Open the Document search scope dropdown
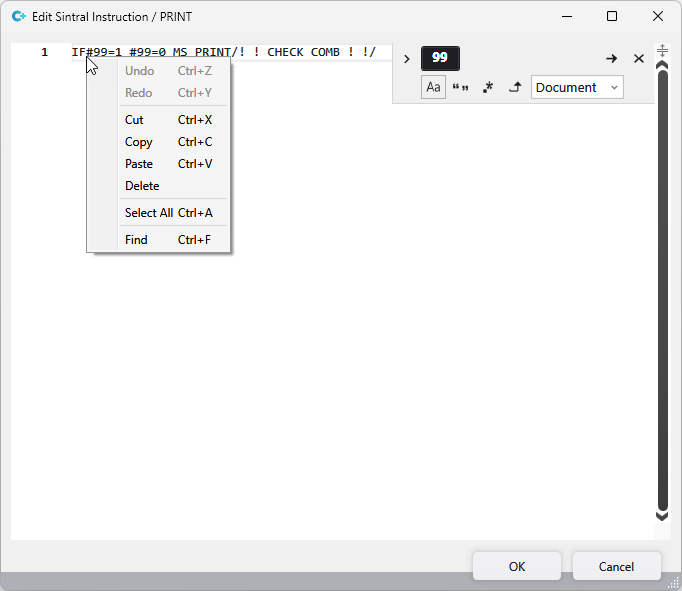 (x=577, y=87)
